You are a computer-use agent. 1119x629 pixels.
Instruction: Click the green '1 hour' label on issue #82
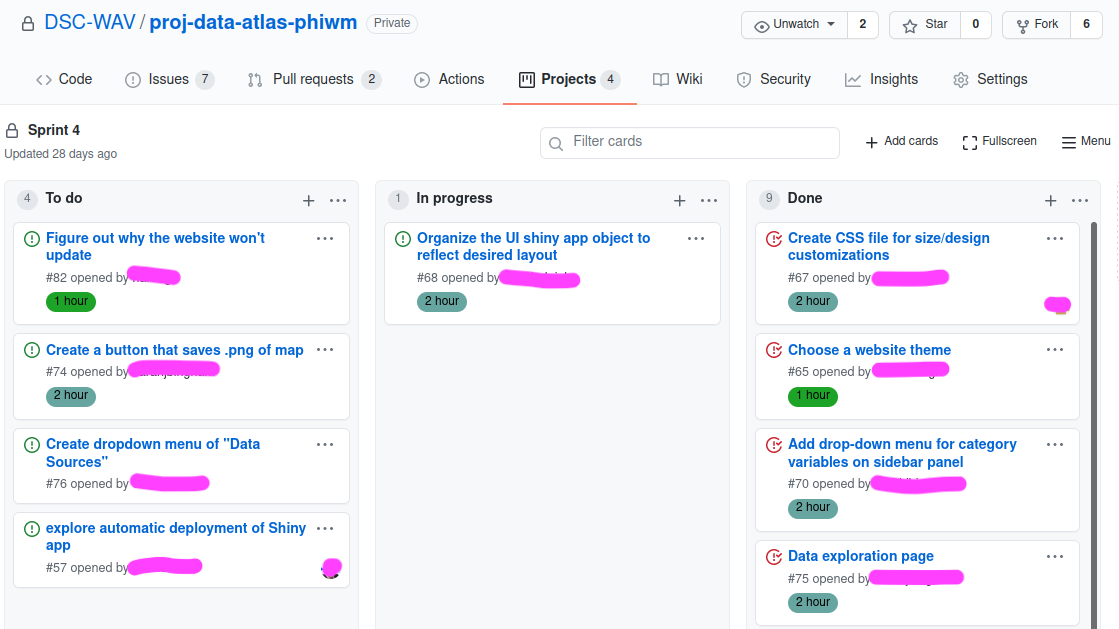click(x=71, y=302)
